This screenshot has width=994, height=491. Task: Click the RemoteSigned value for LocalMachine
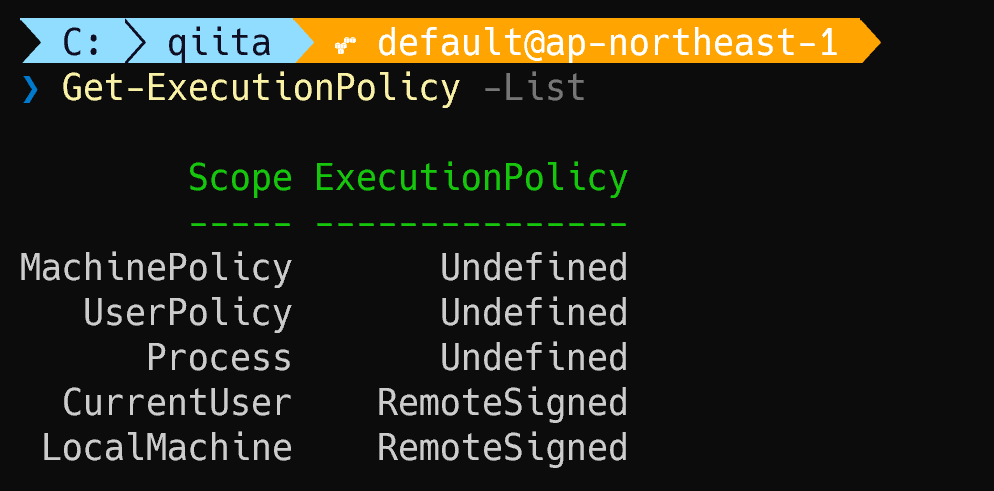click(x=502, y=448)
